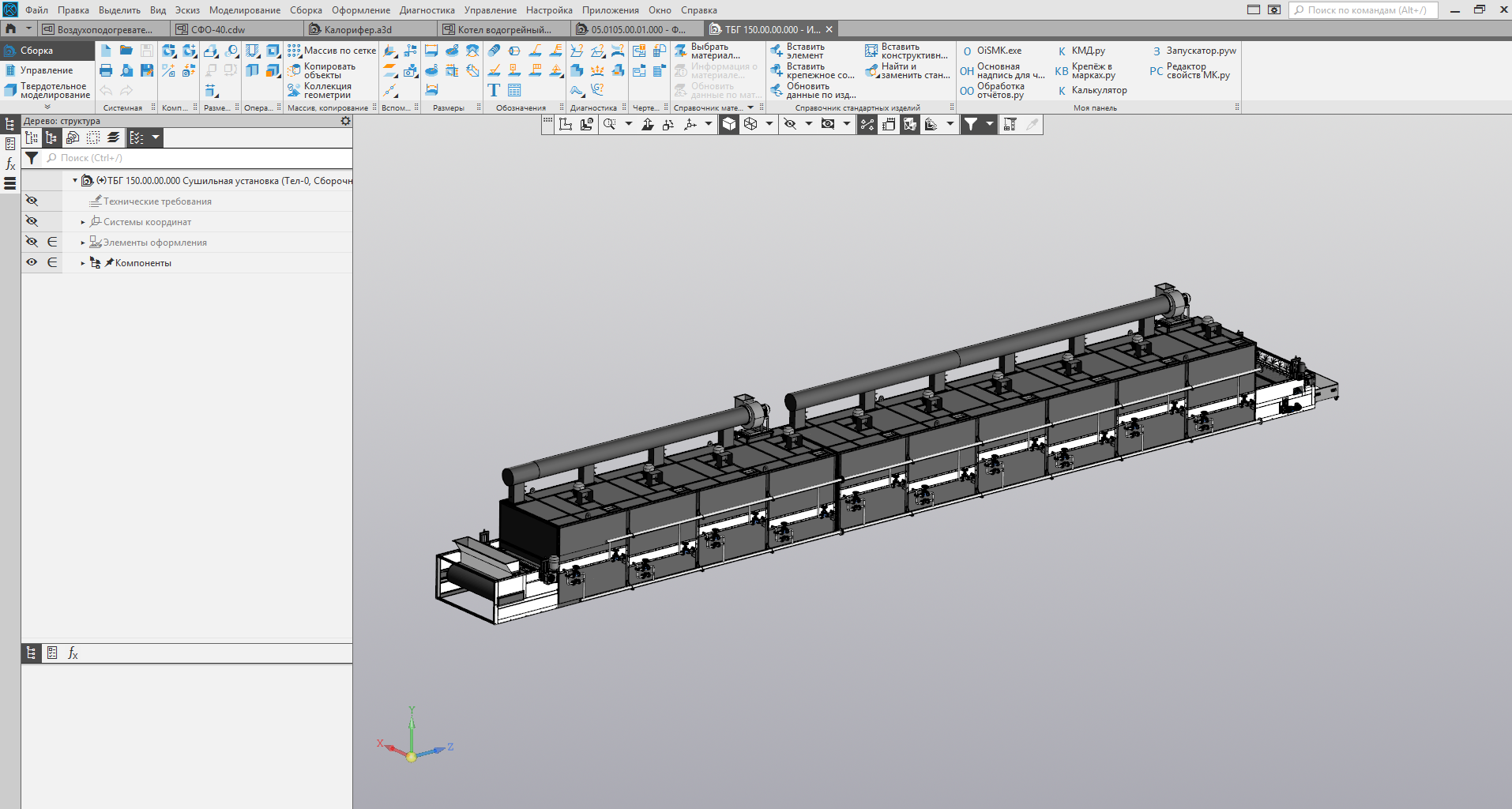The height and width of the screenshot is (809, 1512).
Task: Switch to the 'Калорифер.a3d' document tab
Action: [x=358, y=29]
